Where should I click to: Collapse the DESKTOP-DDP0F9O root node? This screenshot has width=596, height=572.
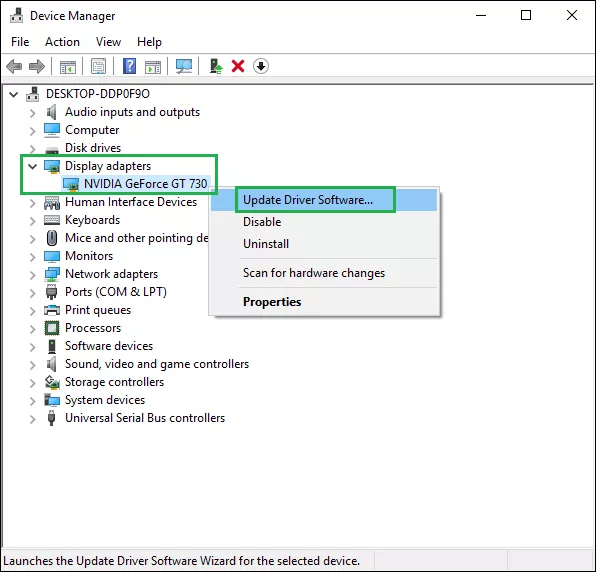[x=14, y=94]
